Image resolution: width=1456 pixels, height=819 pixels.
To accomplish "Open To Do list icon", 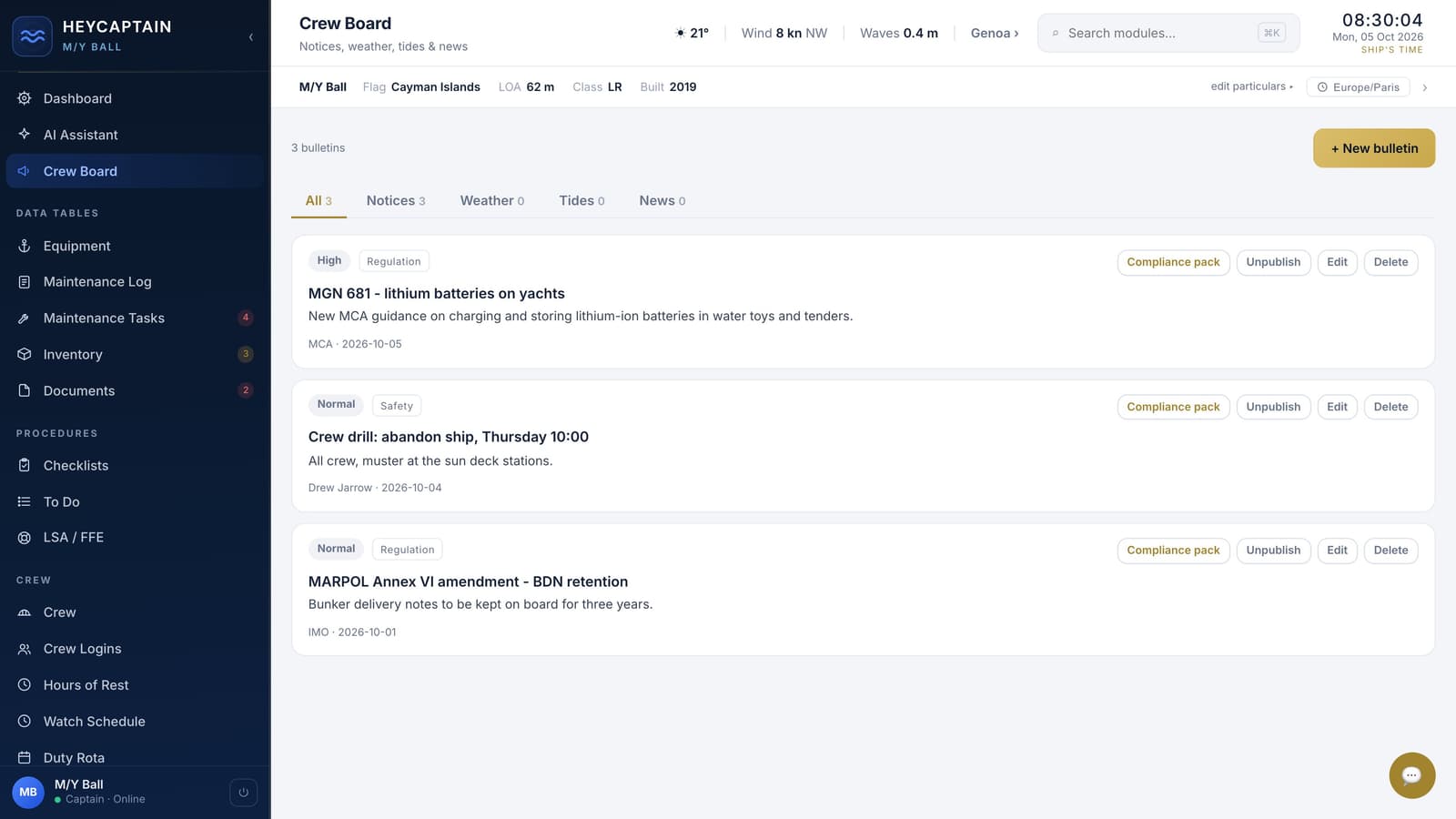I will [x=25, y=501].
